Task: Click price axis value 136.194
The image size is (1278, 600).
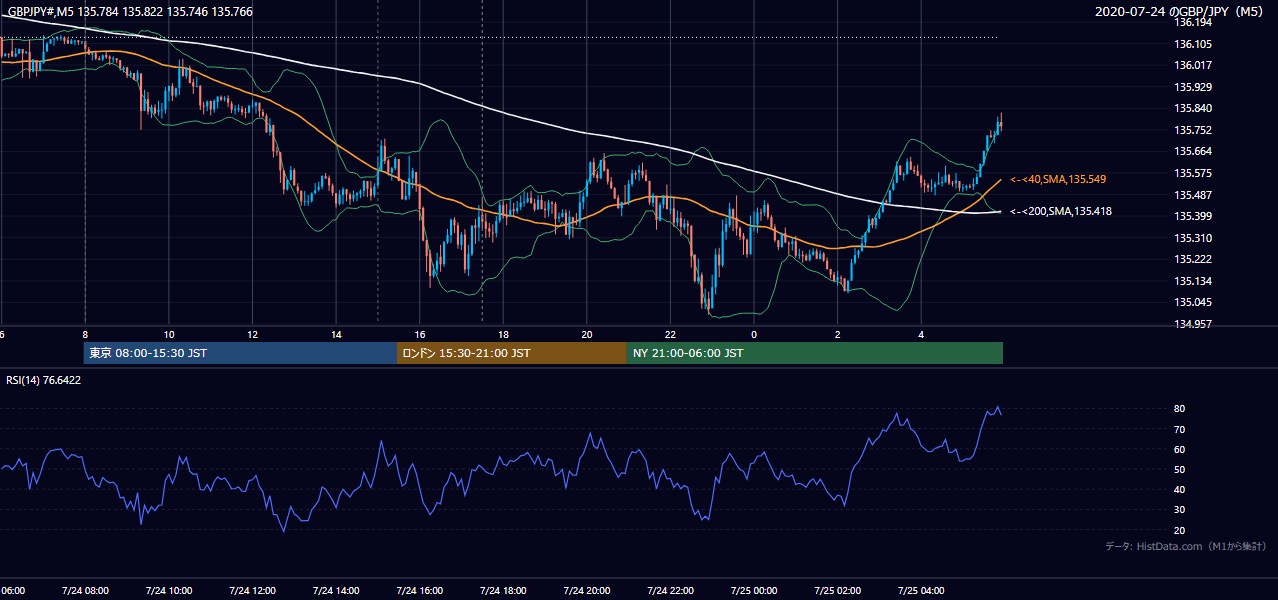Action: pos(1193,22)
